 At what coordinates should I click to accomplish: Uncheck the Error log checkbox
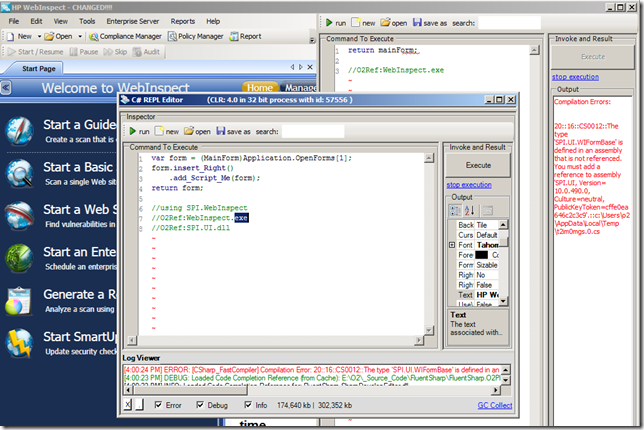[158, 404]
